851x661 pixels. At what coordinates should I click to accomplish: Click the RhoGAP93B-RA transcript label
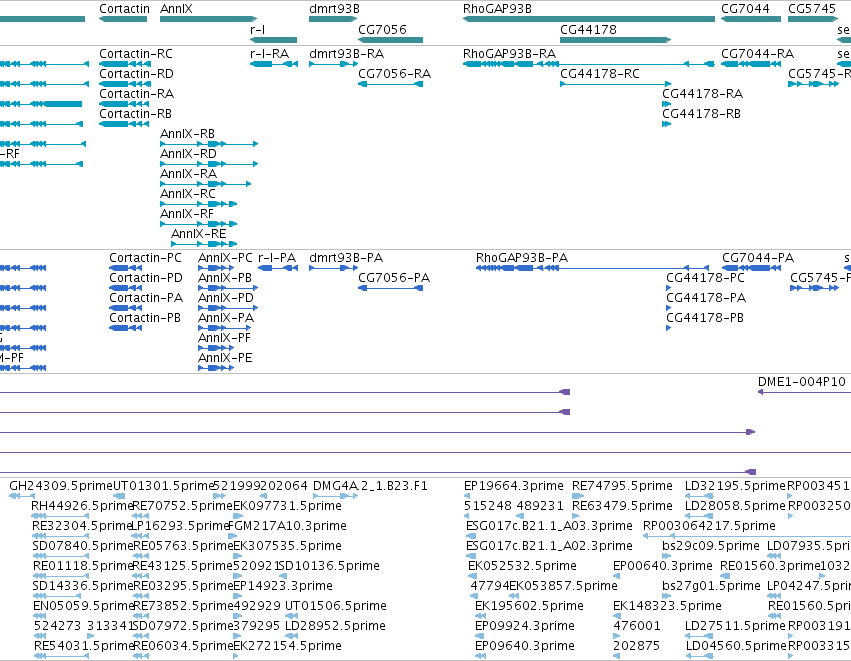tap(509, 54)
